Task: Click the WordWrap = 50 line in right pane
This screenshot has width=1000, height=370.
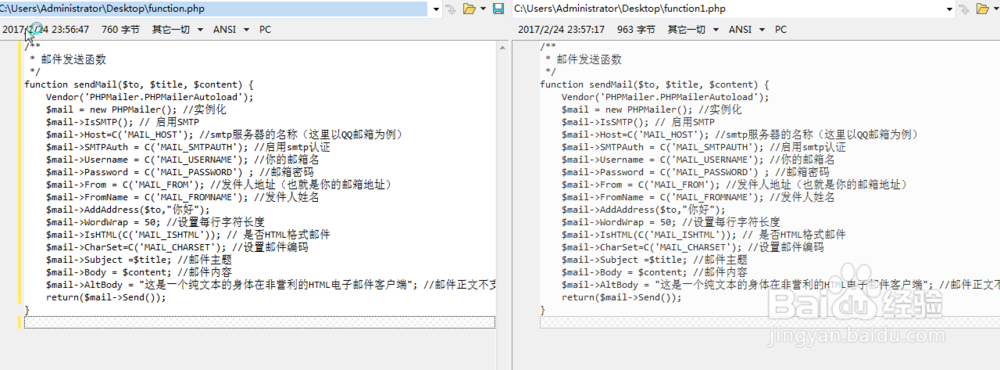Action: tap(671, 222)
